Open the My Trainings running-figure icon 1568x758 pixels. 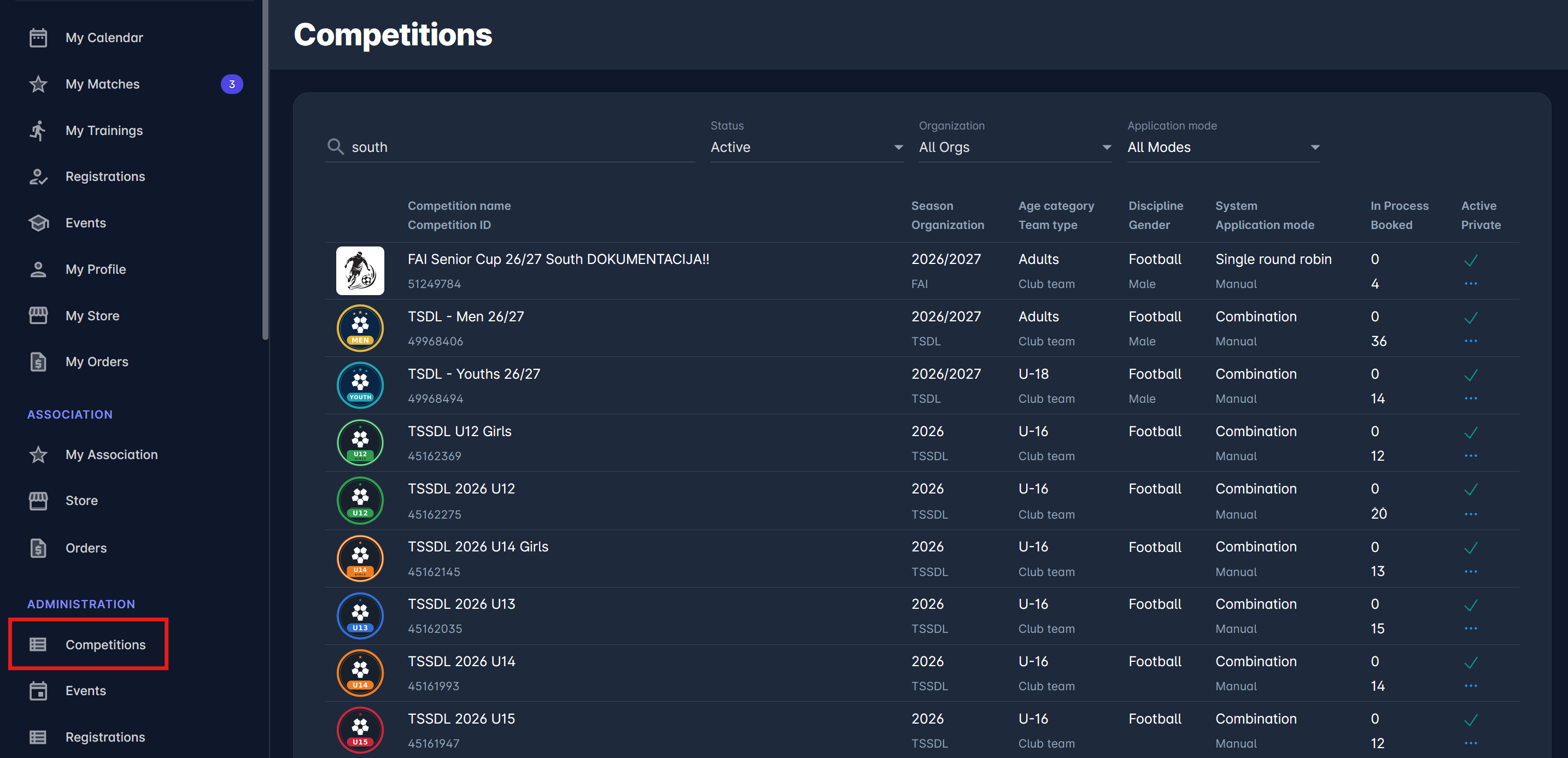pos(38,130)
